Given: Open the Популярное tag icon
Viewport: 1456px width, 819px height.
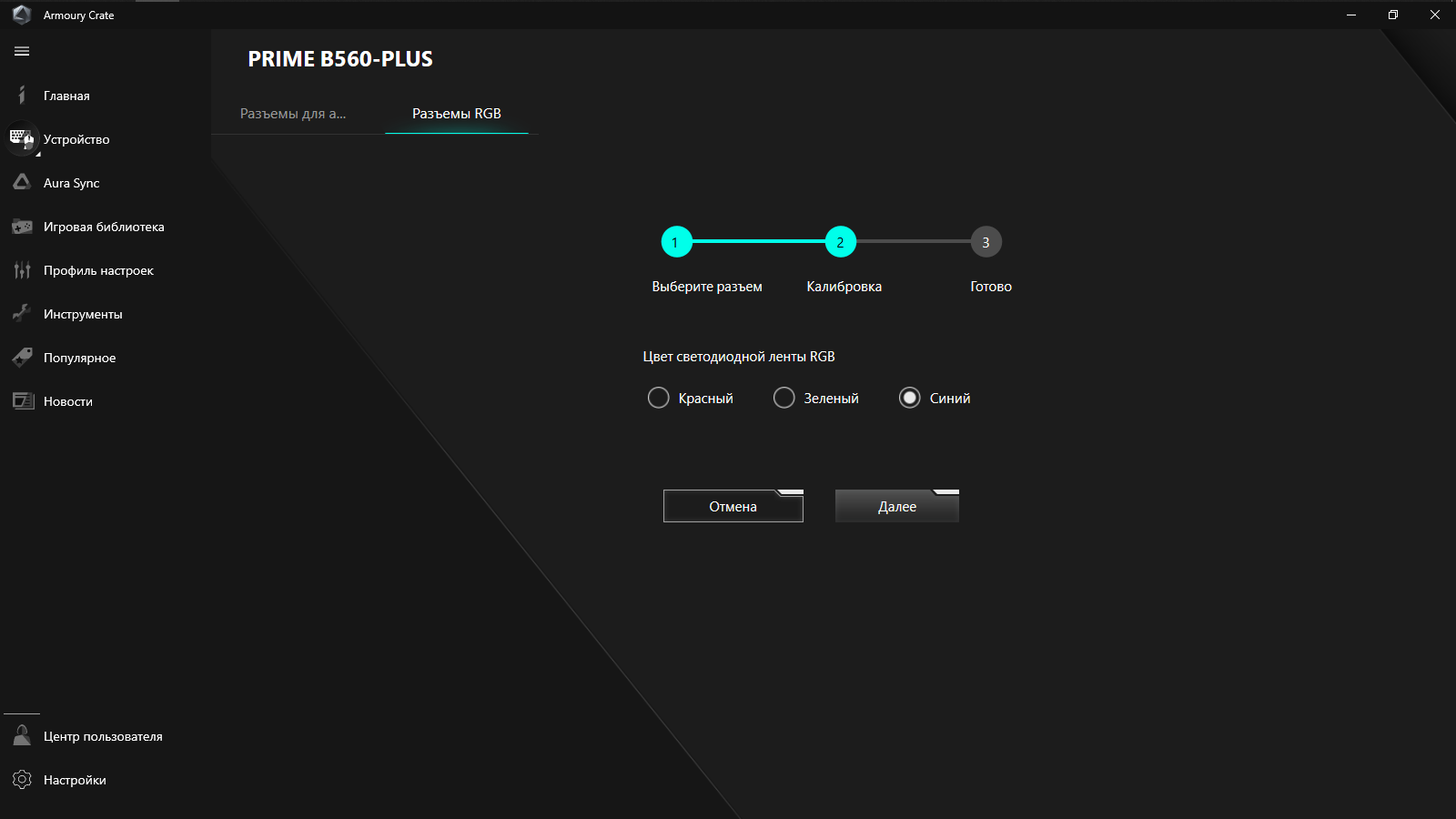Looking at the screenshot, I should click(22, 358).
